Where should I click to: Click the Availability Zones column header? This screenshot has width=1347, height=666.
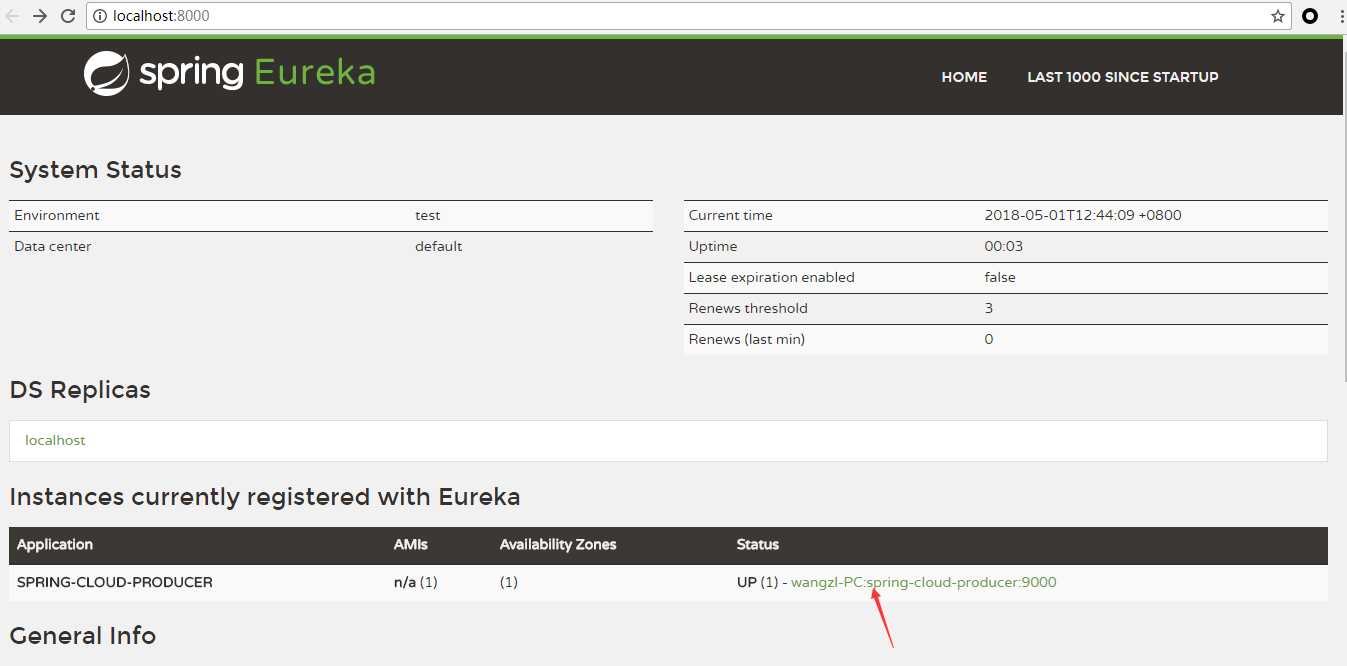[558, 545]
